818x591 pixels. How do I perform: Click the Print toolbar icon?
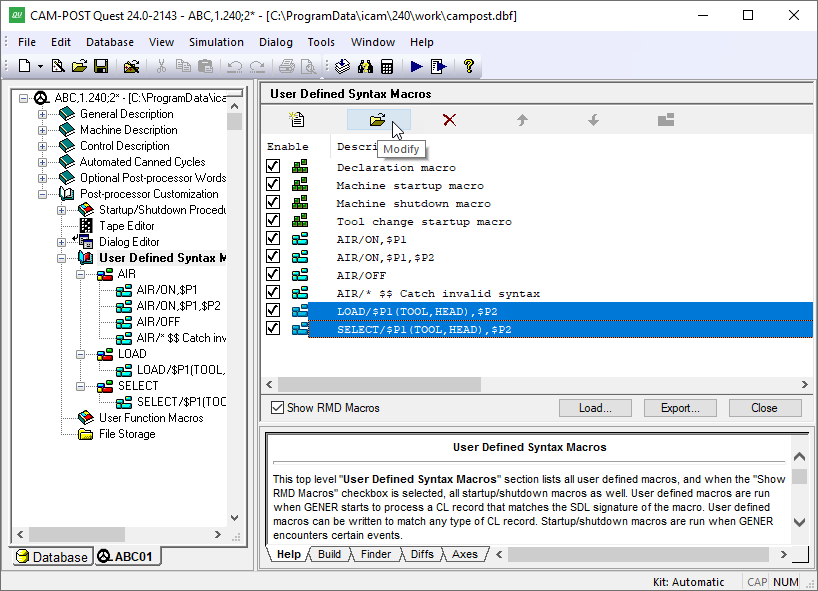[286, 66]
